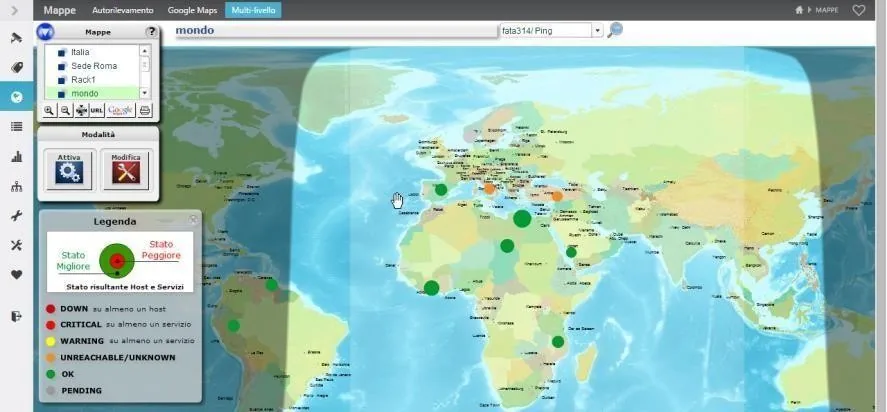Click the PENDING legend entry
Screen dimensions: 887x412
[x=74, y=390]
